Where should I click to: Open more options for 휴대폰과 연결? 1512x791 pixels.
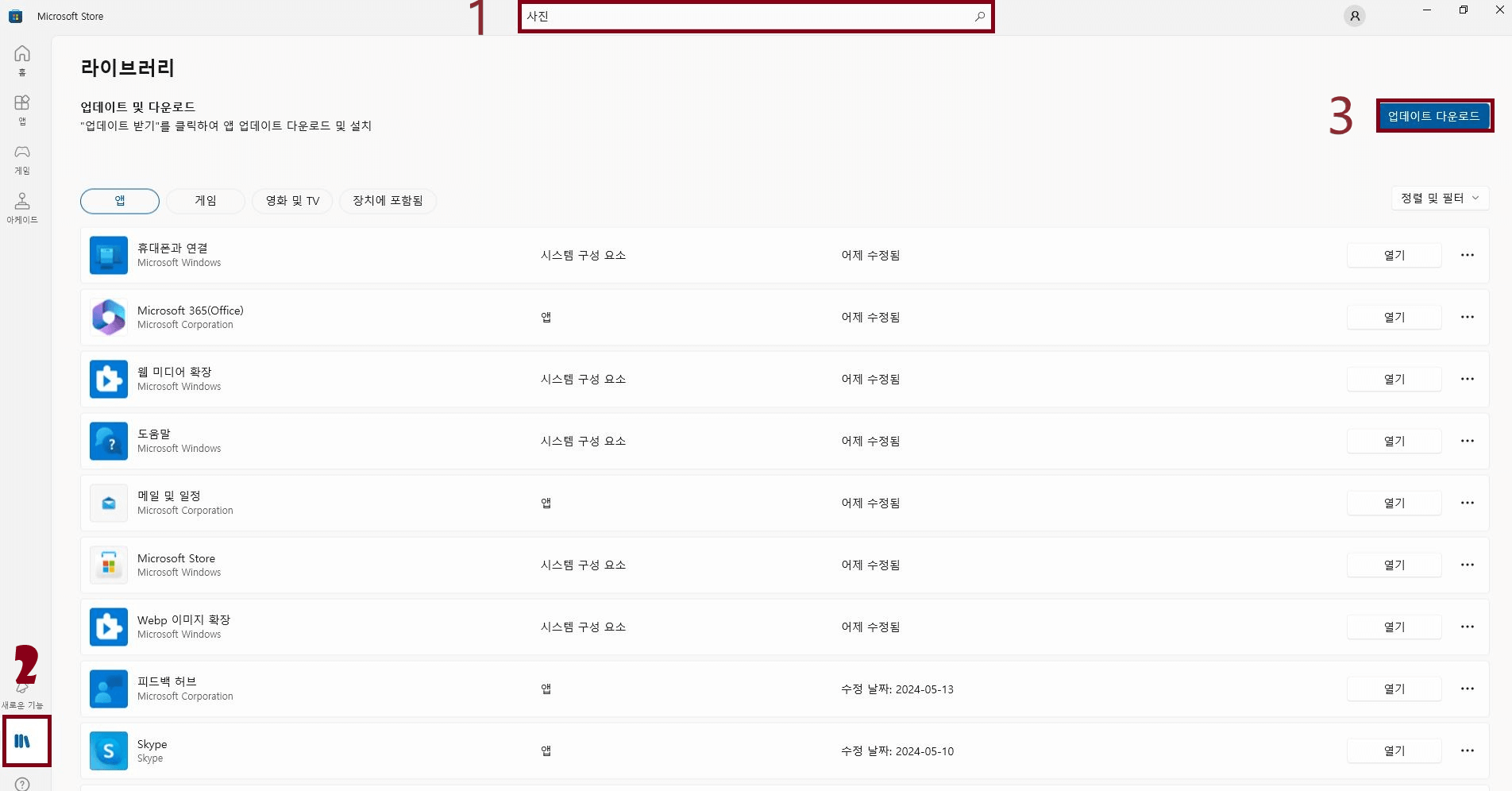pos(1468,255)
